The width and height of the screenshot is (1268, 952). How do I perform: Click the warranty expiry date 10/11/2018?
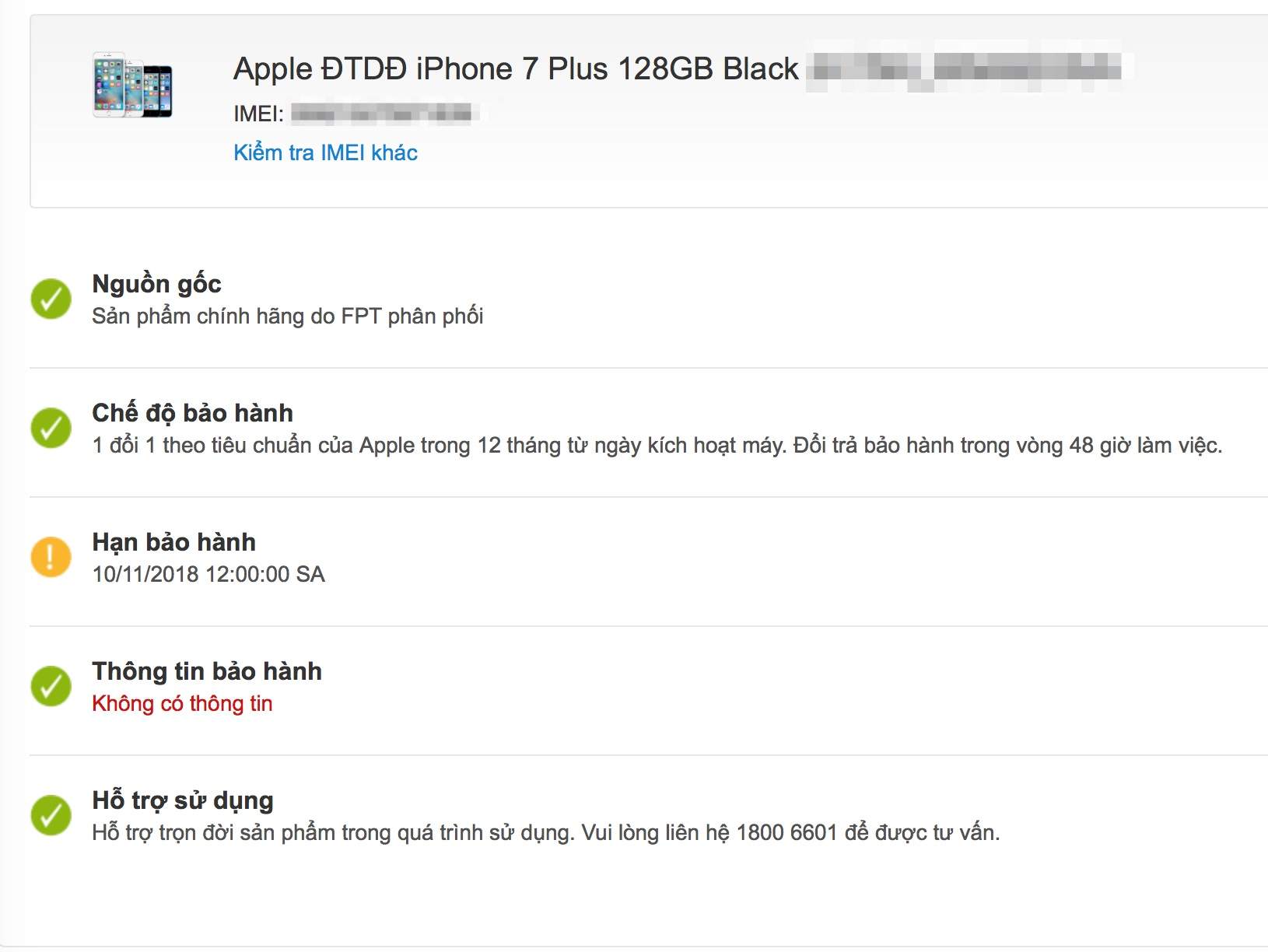pyautogui.click(x=208, y=575)
